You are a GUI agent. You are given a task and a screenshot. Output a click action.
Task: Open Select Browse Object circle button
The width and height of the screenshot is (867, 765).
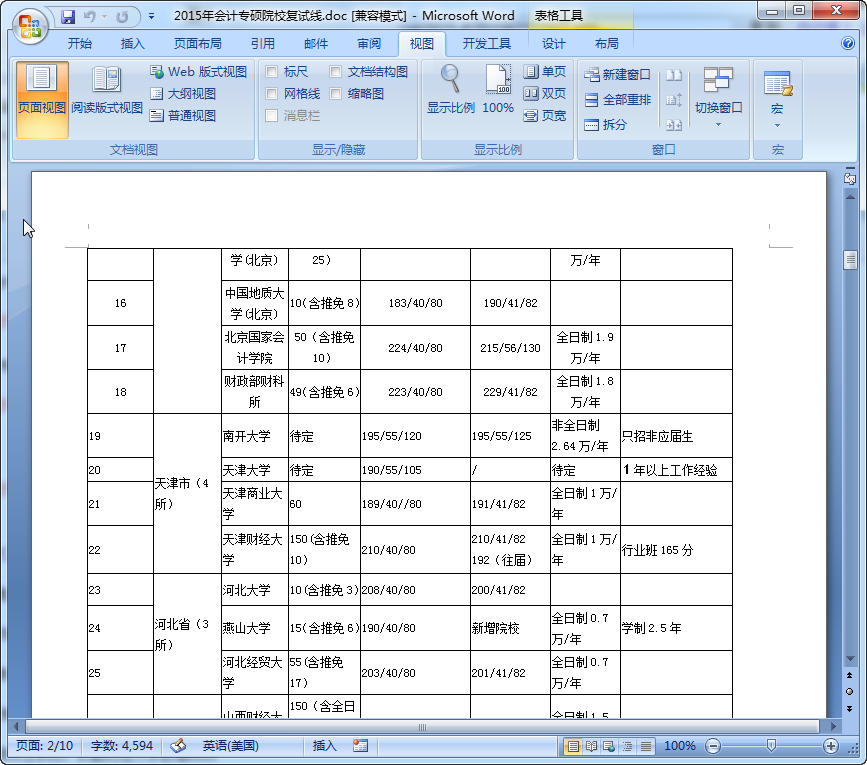pyautogui.click(x=850, y=691)
